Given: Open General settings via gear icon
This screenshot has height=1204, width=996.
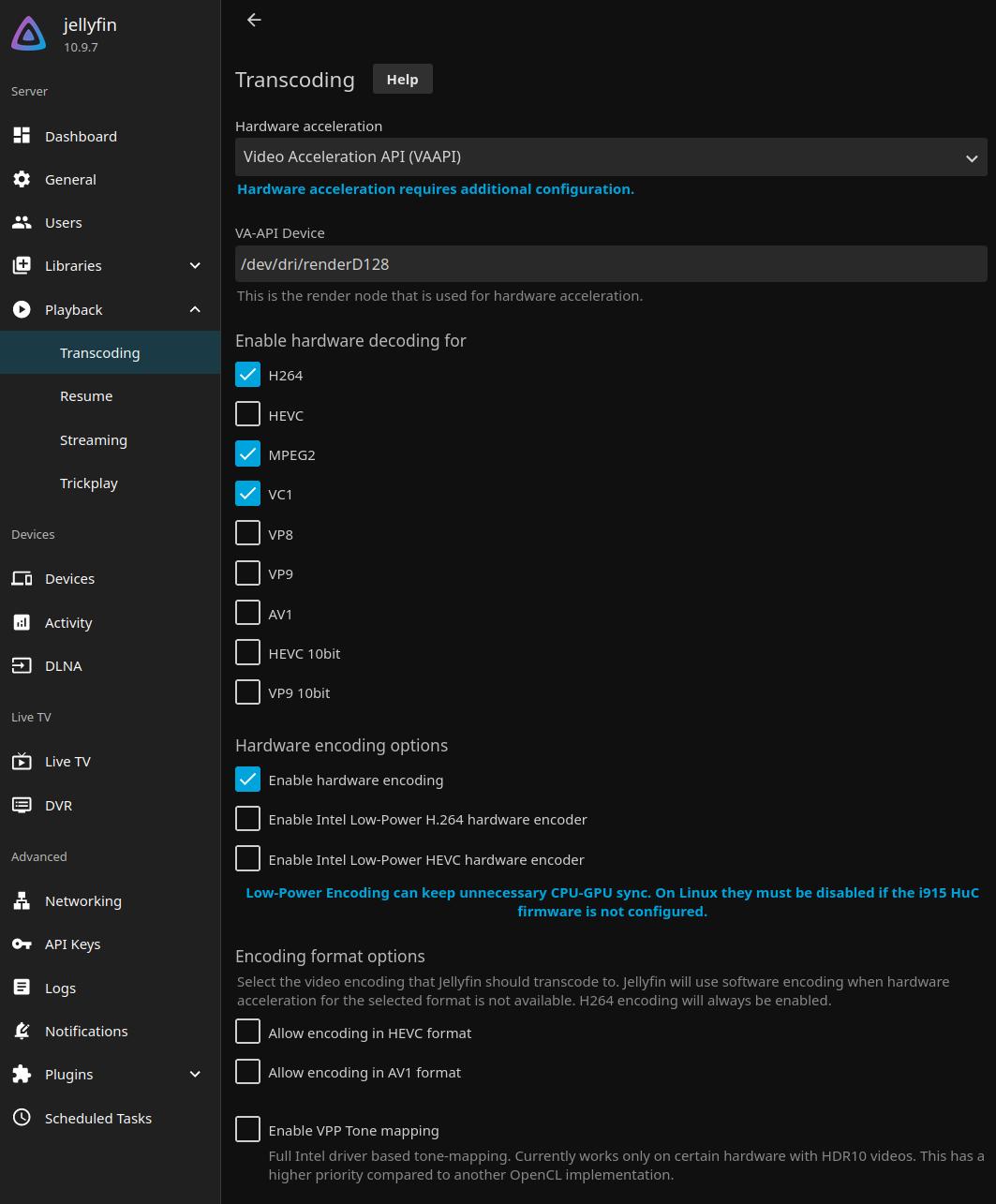Looking at the screenshot, I should [22, 179].
